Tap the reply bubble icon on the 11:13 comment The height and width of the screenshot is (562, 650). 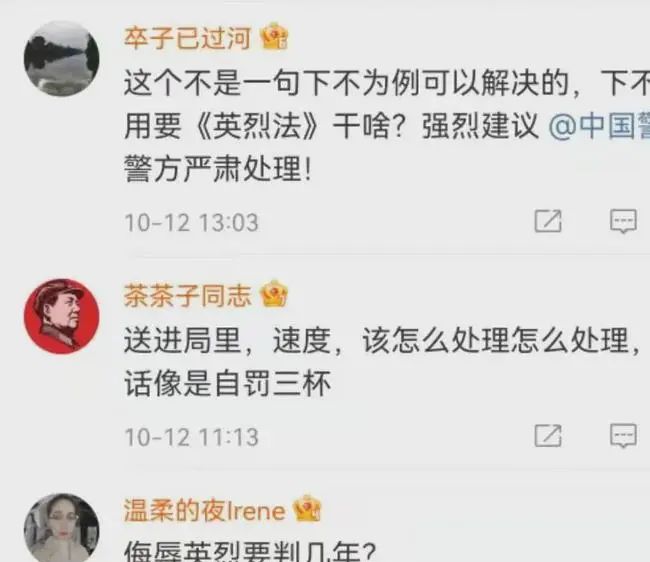coord(623,436)
